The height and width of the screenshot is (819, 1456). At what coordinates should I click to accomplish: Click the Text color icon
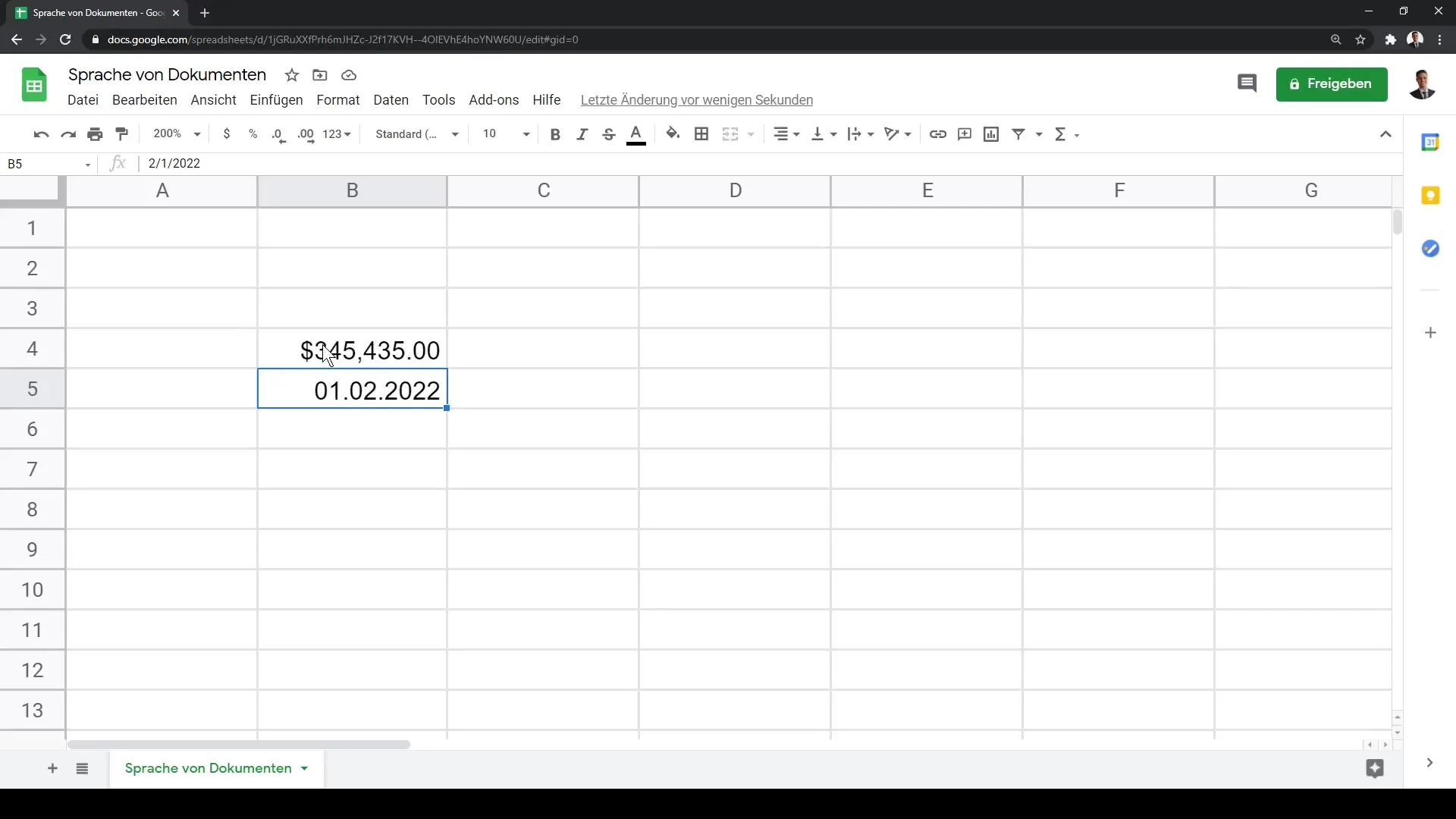tap(637, 133)
